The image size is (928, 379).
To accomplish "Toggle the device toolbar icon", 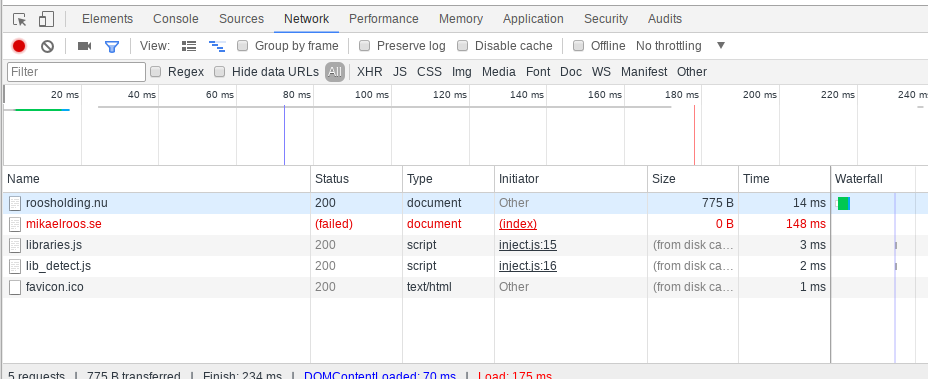I will 46,20.
